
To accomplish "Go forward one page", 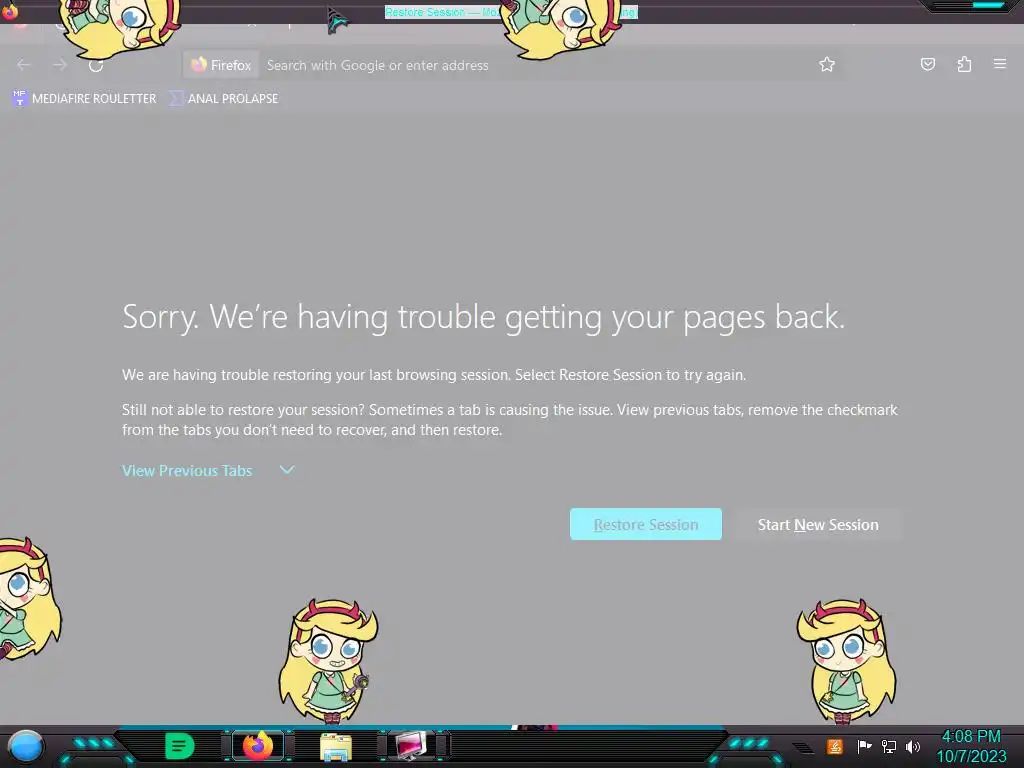I will pos(59,65).
